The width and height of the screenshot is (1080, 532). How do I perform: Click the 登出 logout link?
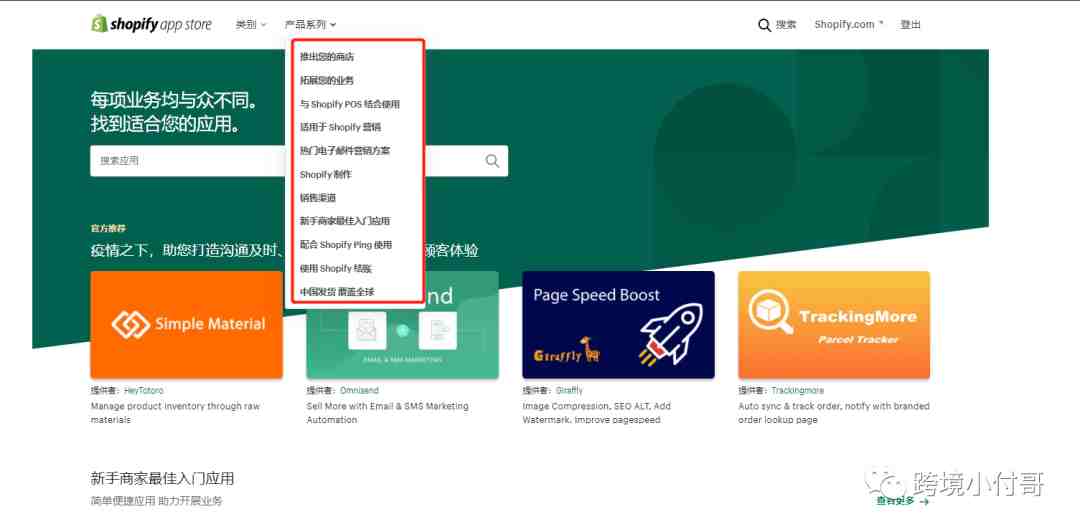pos(910,25)
